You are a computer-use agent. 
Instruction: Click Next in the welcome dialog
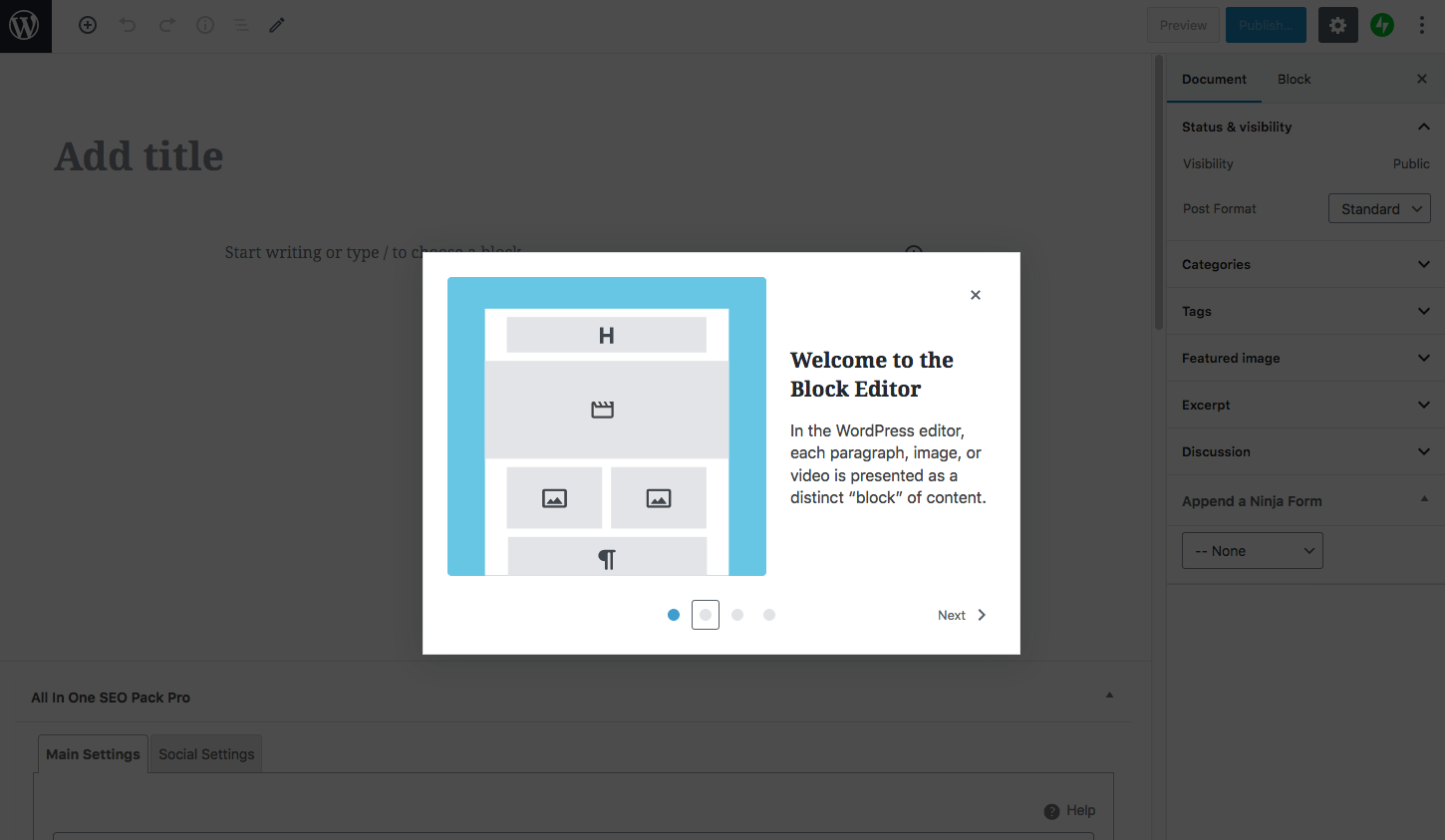960,615
